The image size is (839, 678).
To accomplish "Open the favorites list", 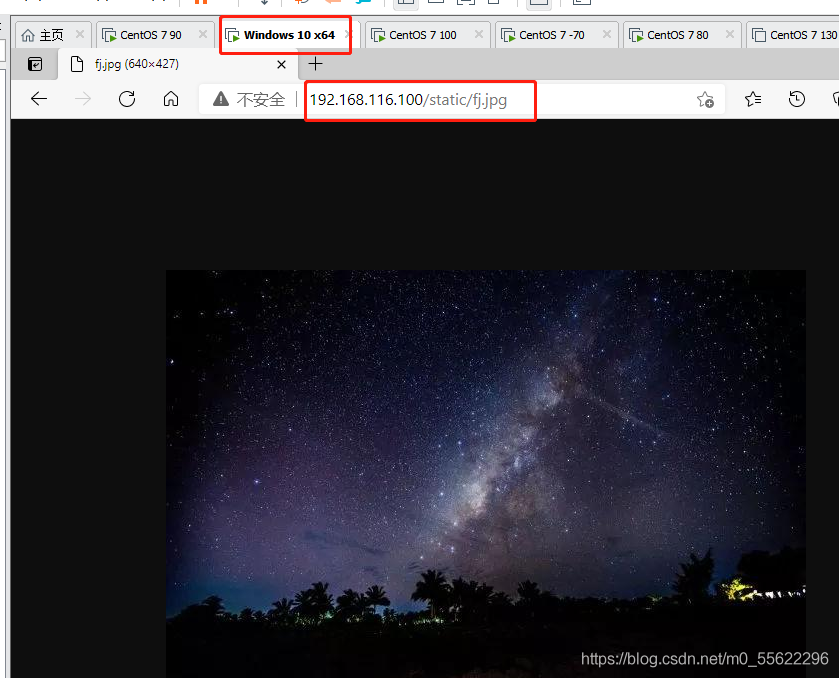I will pos(753,99).
